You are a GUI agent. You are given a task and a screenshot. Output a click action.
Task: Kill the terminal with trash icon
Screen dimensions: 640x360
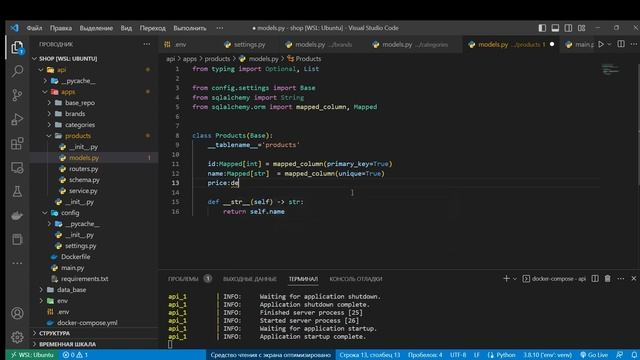click(608, 278)
